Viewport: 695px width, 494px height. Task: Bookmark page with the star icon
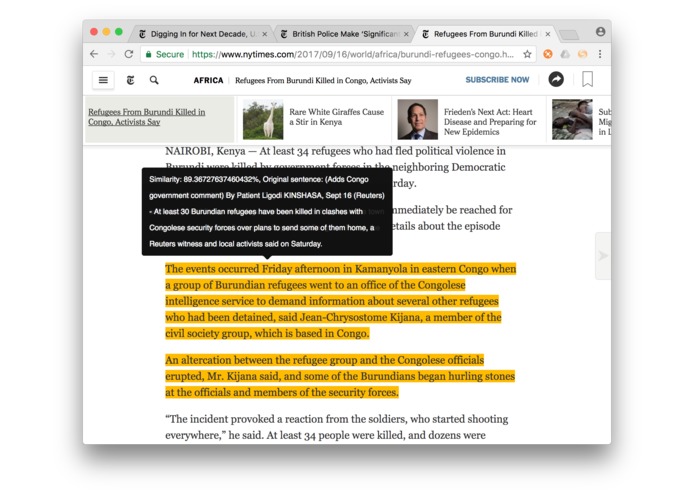pos(527,54)
